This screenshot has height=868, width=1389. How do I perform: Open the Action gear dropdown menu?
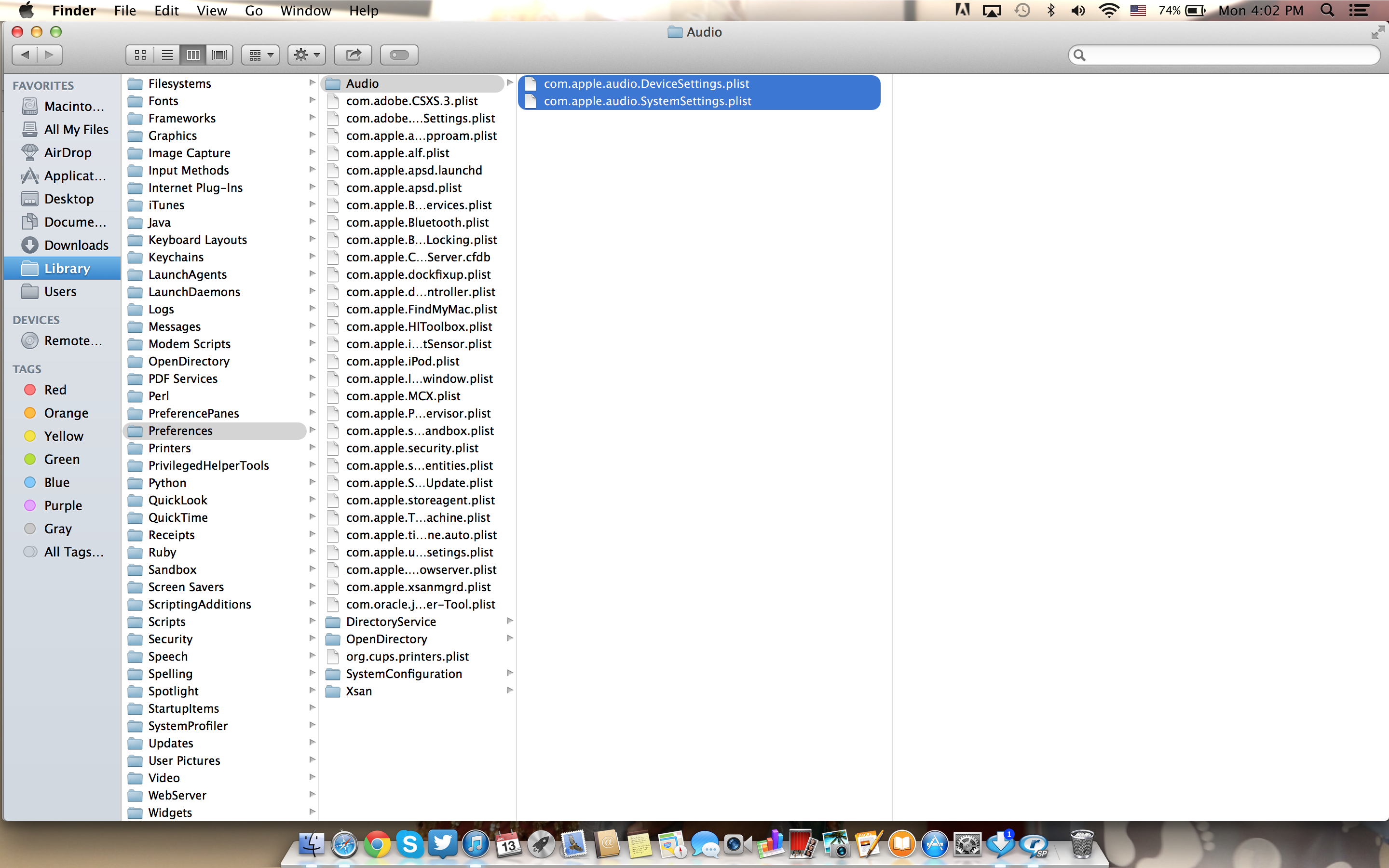coord(307,55)
